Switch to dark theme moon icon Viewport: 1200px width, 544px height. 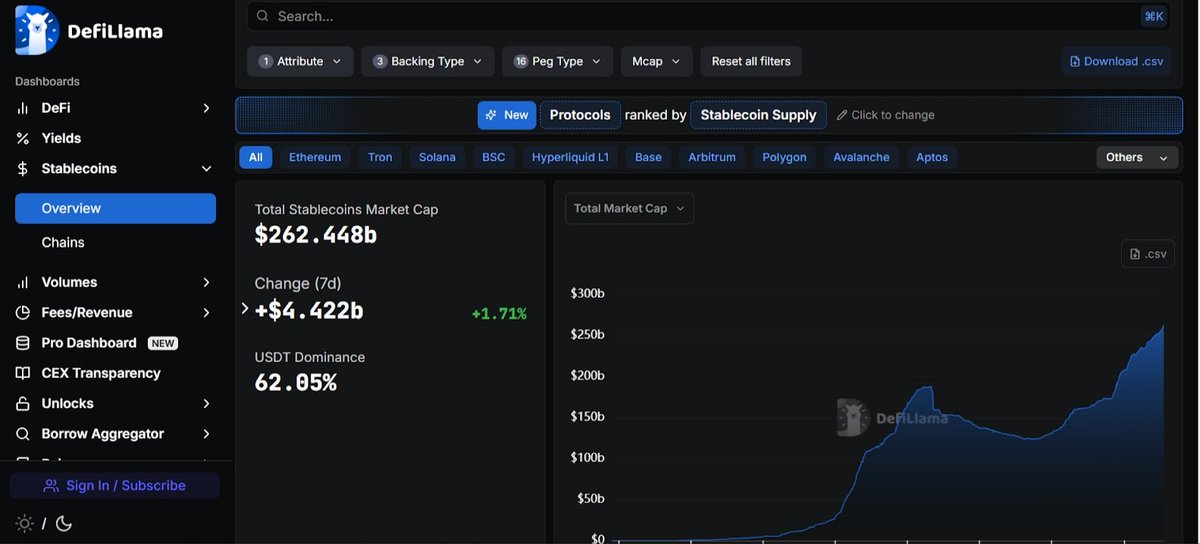[x=63, y=523]
